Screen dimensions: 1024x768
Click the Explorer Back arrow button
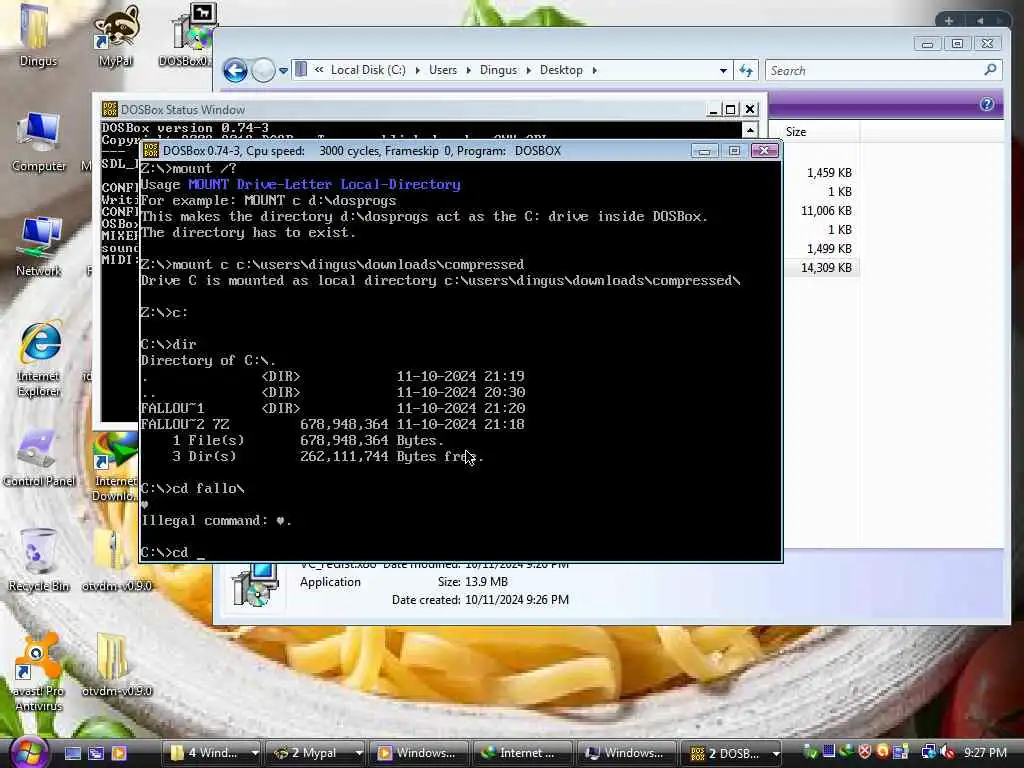coord(235,70)
